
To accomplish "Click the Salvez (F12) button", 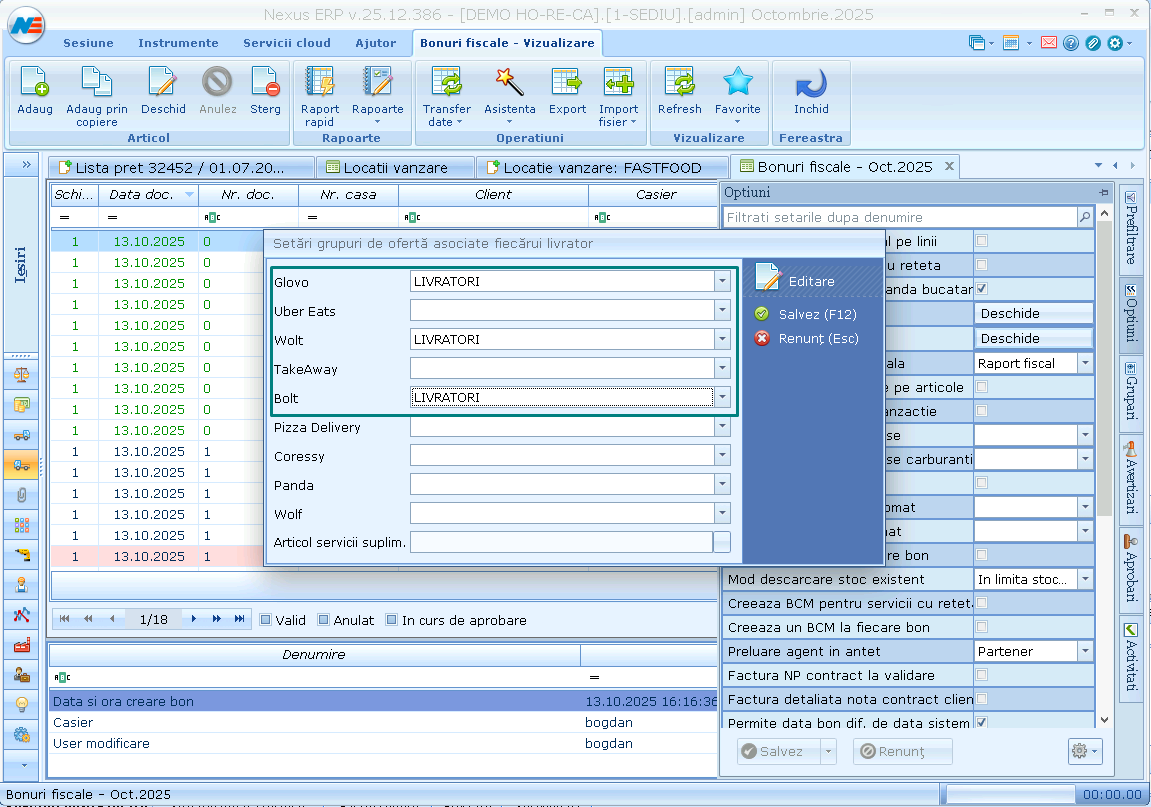I will (x=817, y=314).
